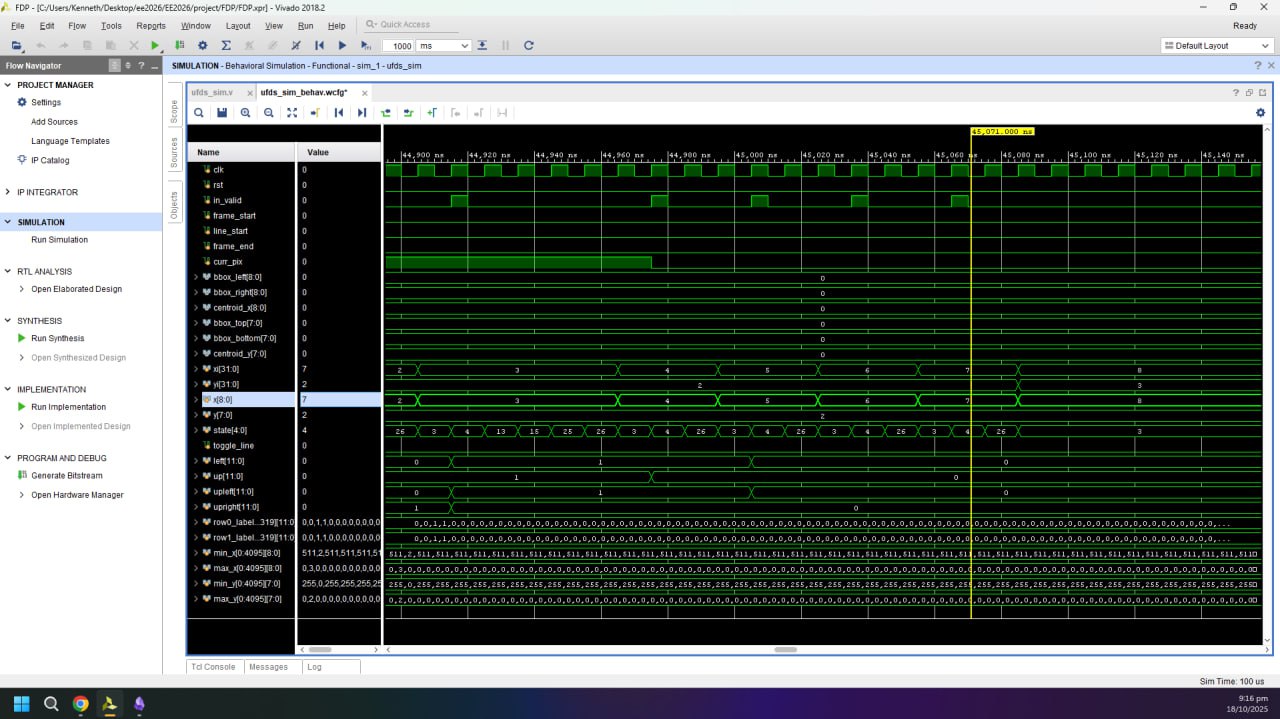
Task: Open the Tcl Console tab
Action: click(x=215, y=667)
